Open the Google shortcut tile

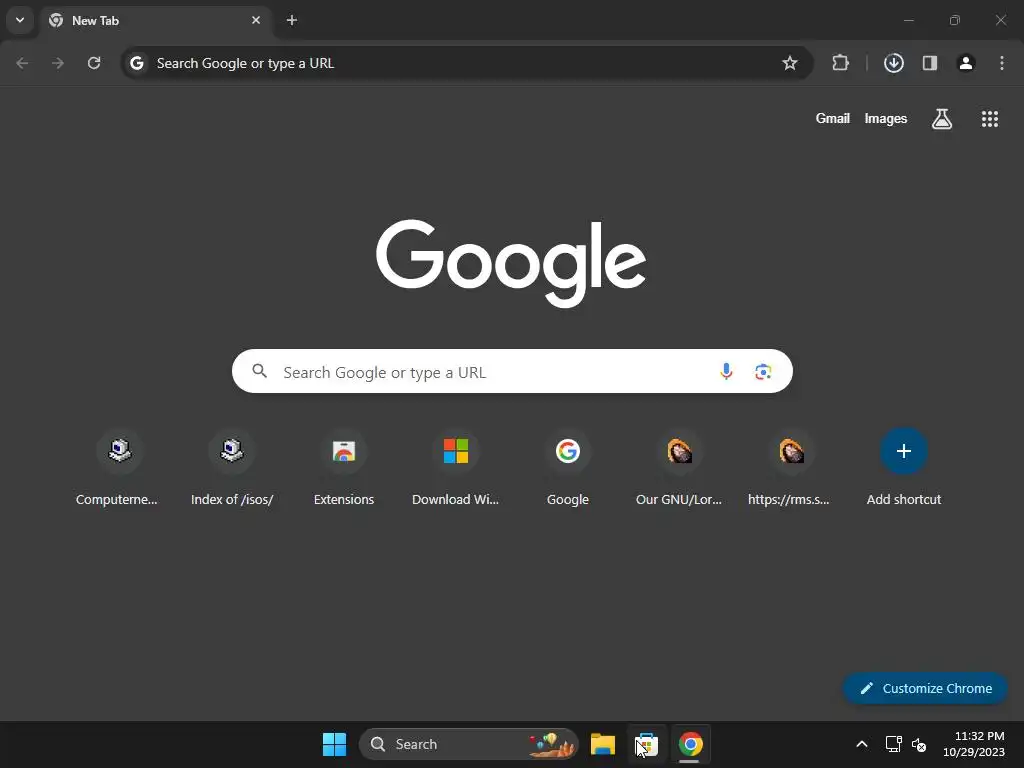(568, 468)
